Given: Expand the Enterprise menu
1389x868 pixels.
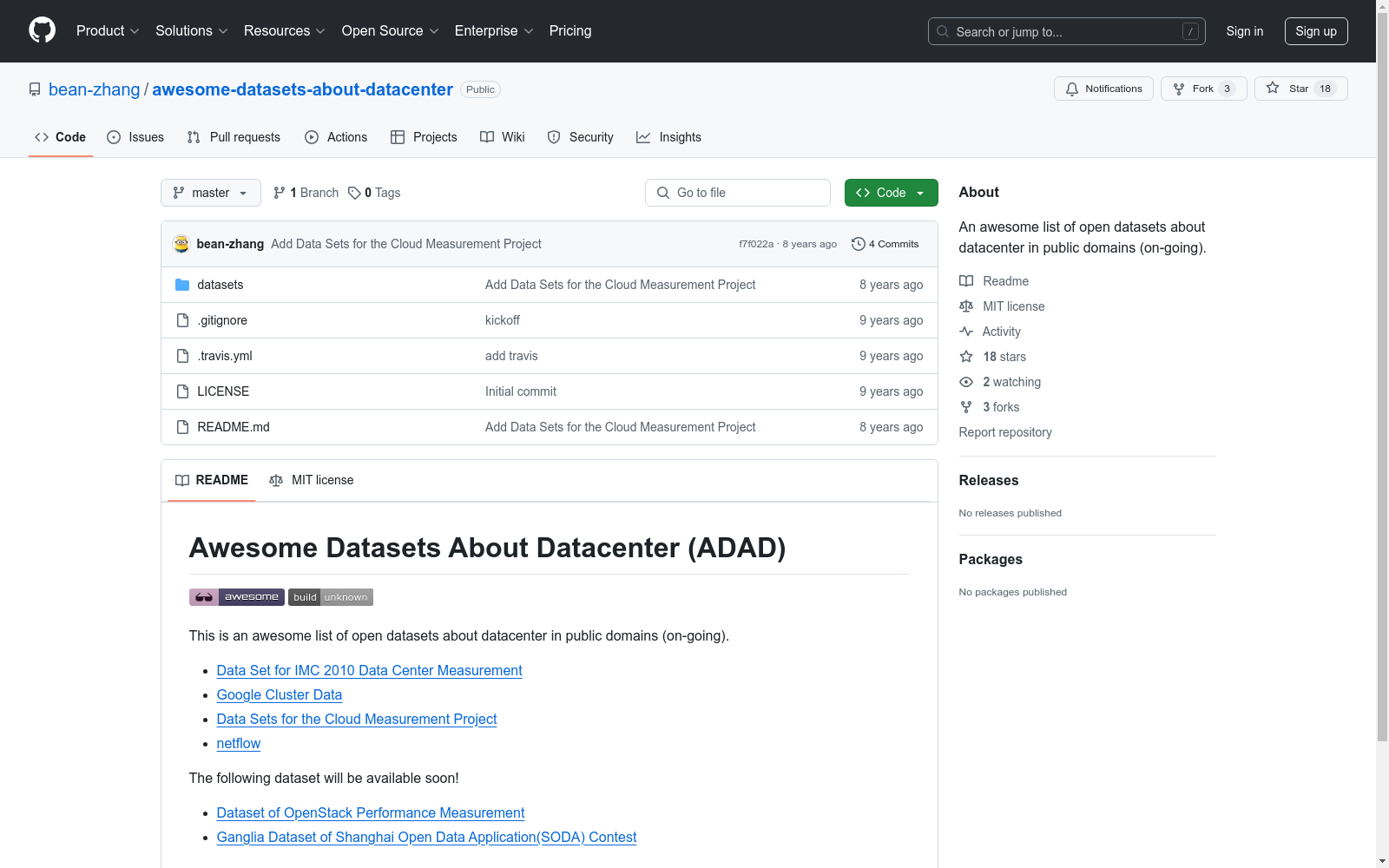Looking at the screenshot, I should [494, 31].
